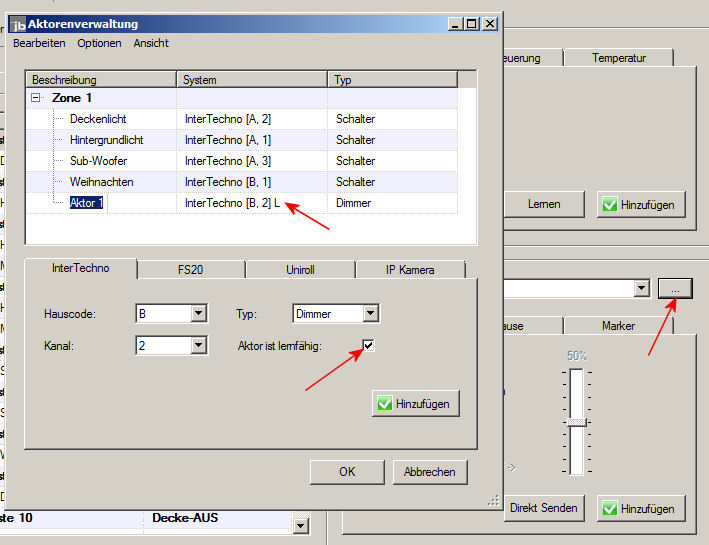This screenshot has height=545, width=709.
Task: Switch to the FS20 tab
Action: [190, 269]
